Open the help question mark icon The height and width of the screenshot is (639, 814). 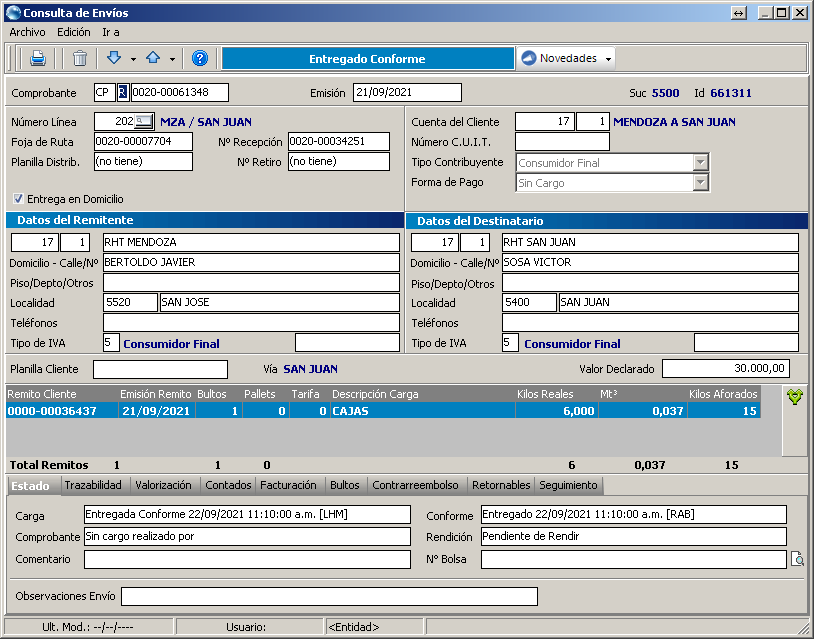tap(199, 58)
